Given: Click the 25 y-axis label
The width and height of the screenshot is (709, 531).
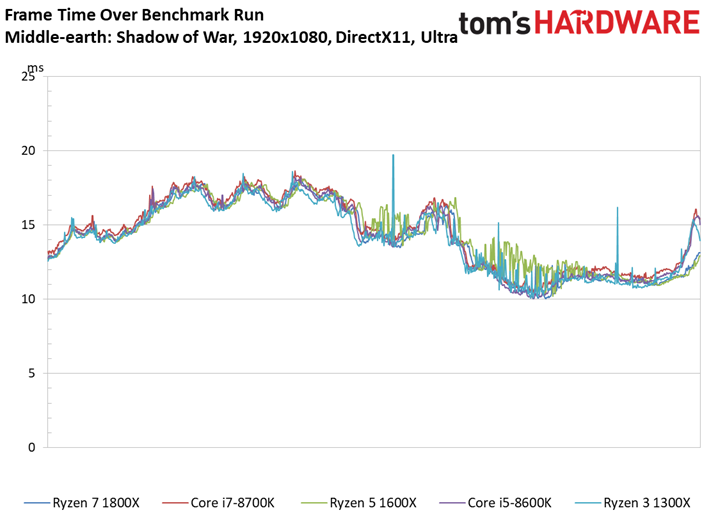Looking at the screenshot, I should tap(28, 76).
